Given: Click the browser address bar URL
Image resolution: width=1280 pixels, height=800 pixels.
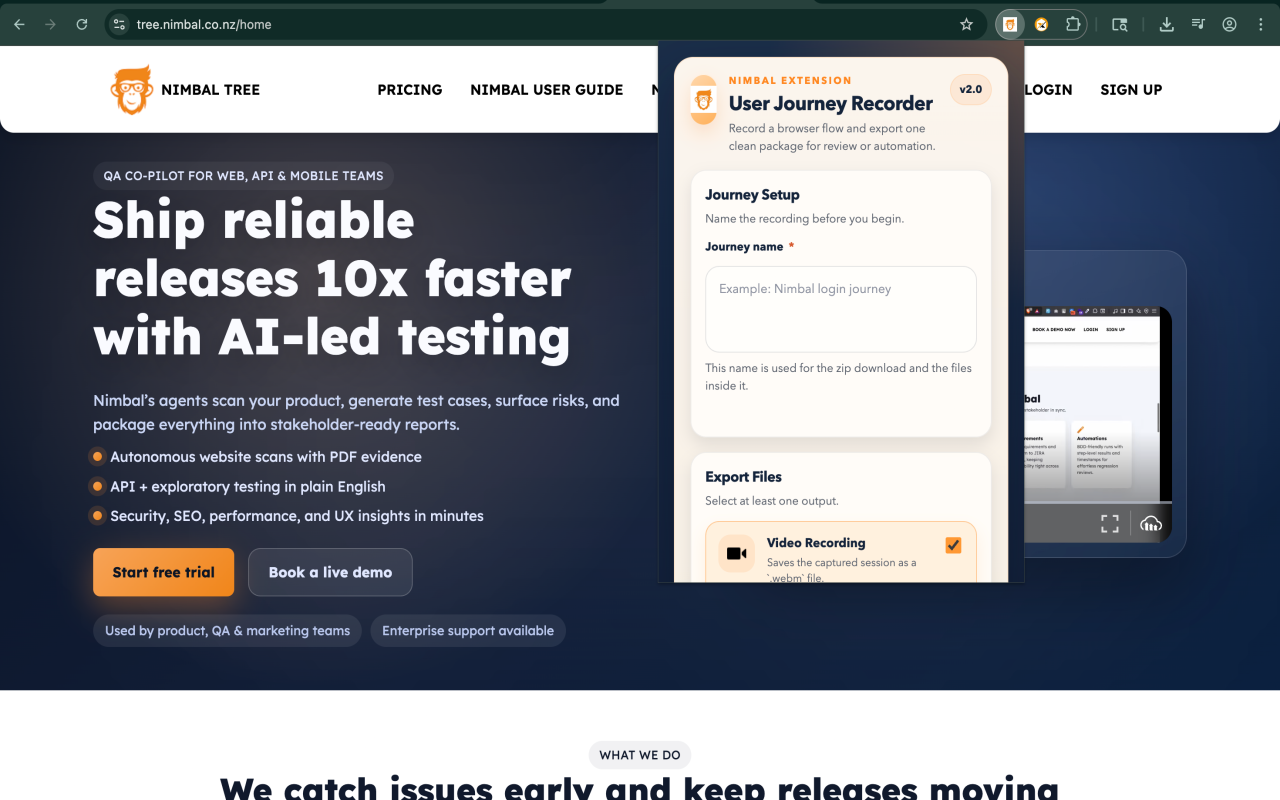Looking at the screenshot, I should [204, 25].
